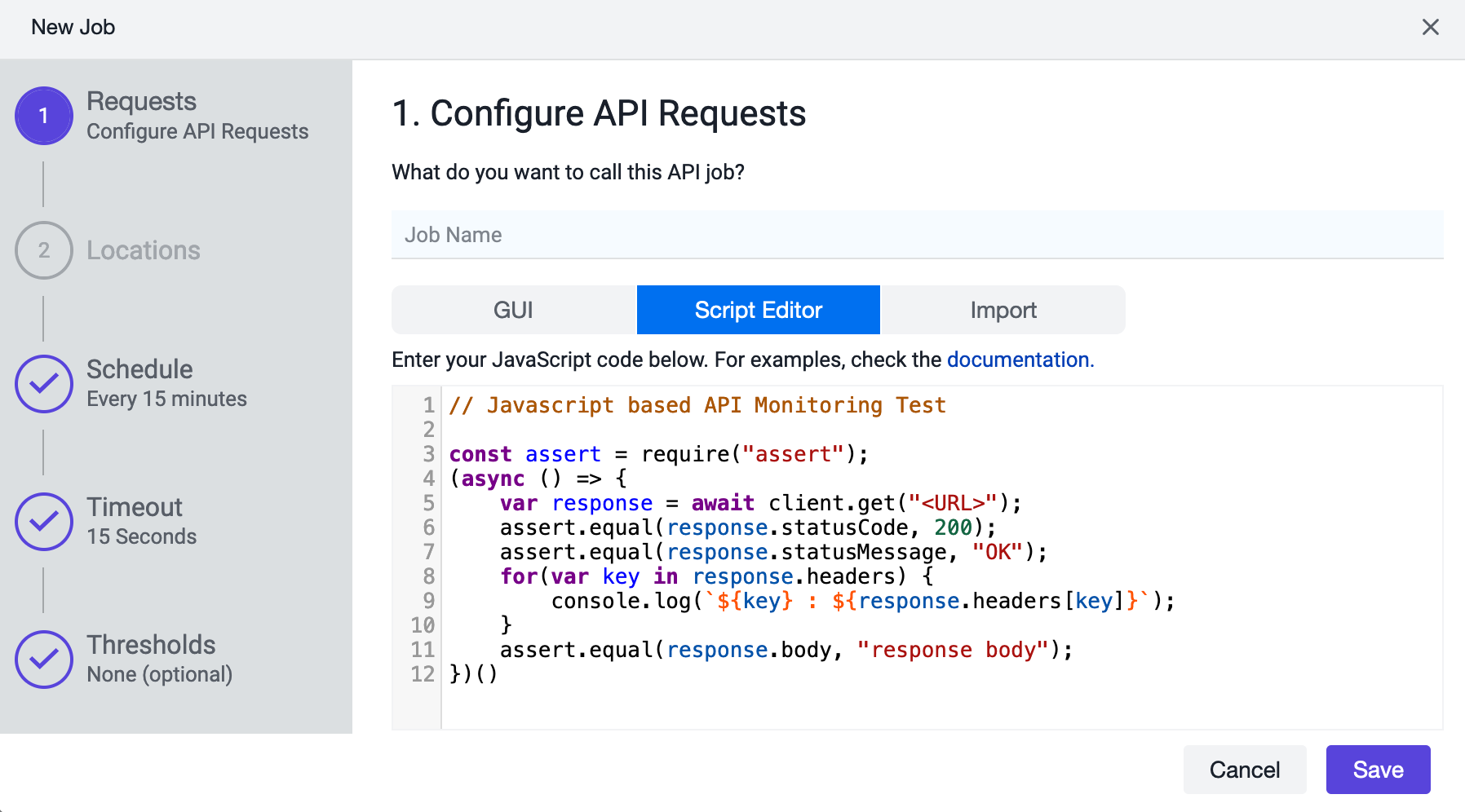Image resolution: width=1465 pixels, height=812 pixels.
Task: Click the statusMessage "OK" assertion line
Action: (x=773, y=552)
